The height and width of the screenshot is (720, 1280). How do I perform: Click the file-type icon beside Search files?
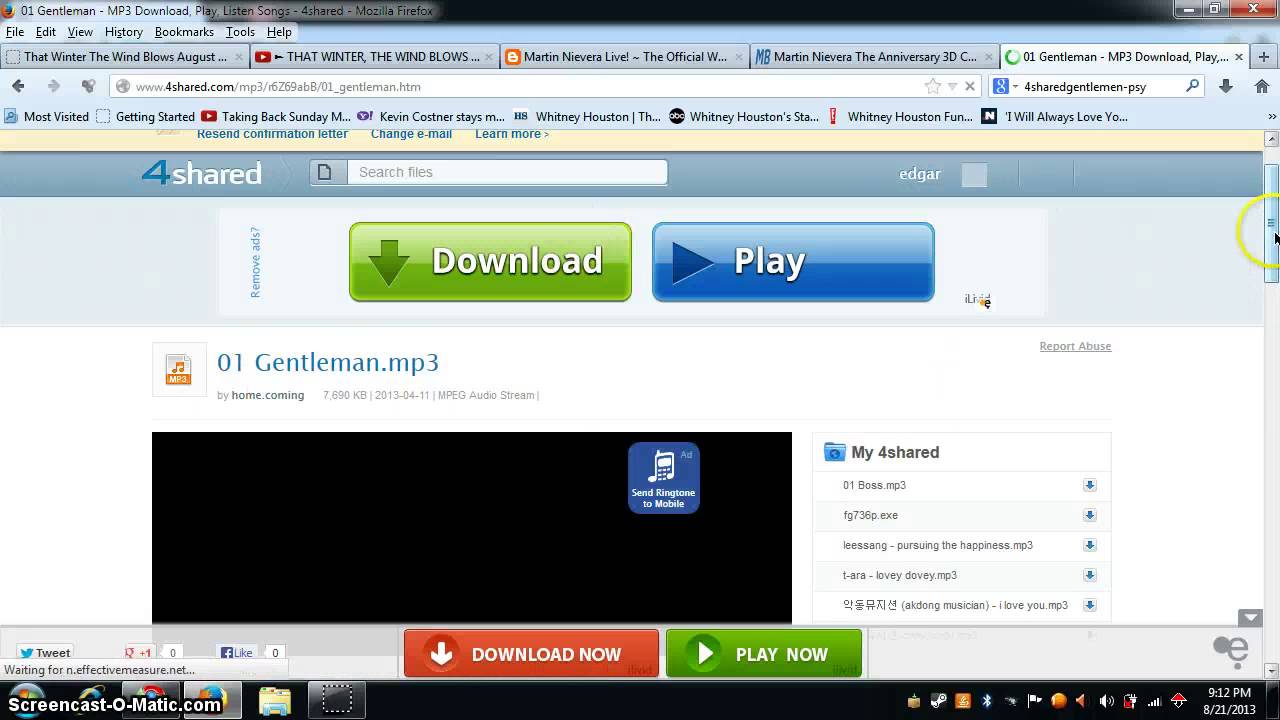[x=325, y=172]
